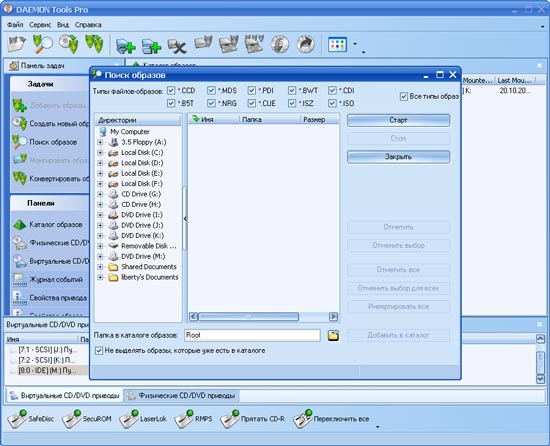Image resolution: width=550 pixels, height=446 pixels.
Task: Click the Создать новый образ task icon
Action: tap(20, 123)
